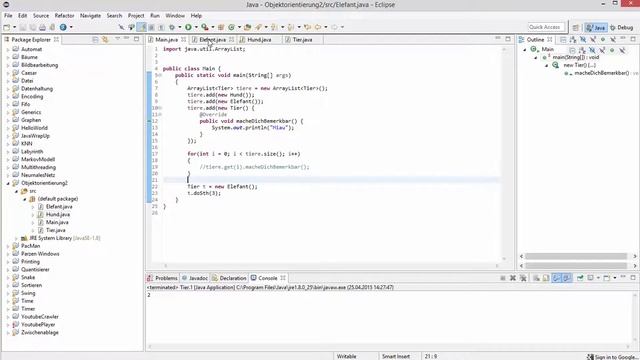Collapse the Objektorientierung2 project

click(x=8, y=183)
